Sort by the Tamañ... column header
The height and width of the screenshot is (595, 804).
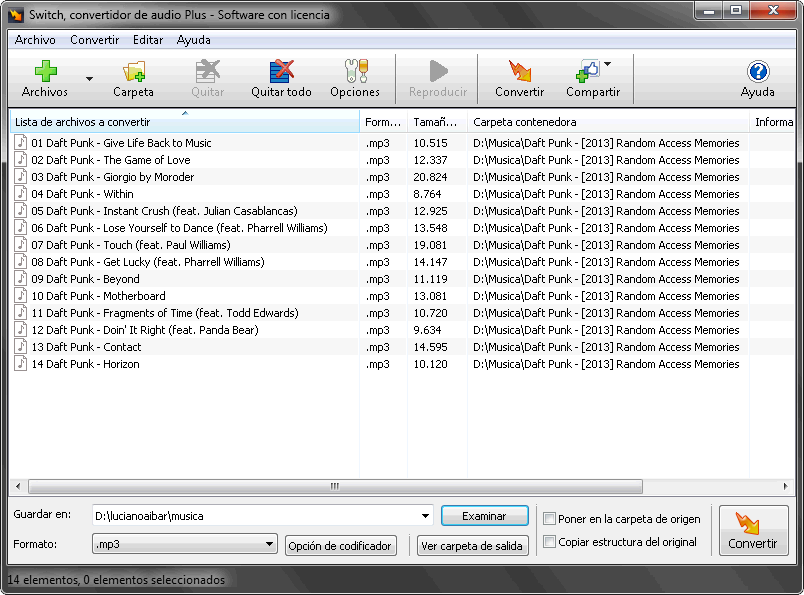tap(437, 122)
